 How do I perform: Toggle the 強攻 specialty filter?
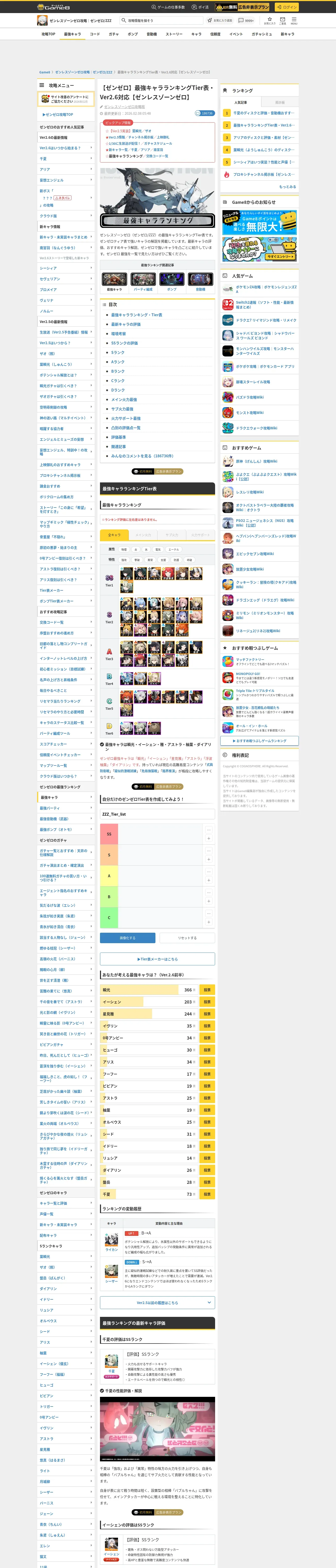(x=124, y=560)
